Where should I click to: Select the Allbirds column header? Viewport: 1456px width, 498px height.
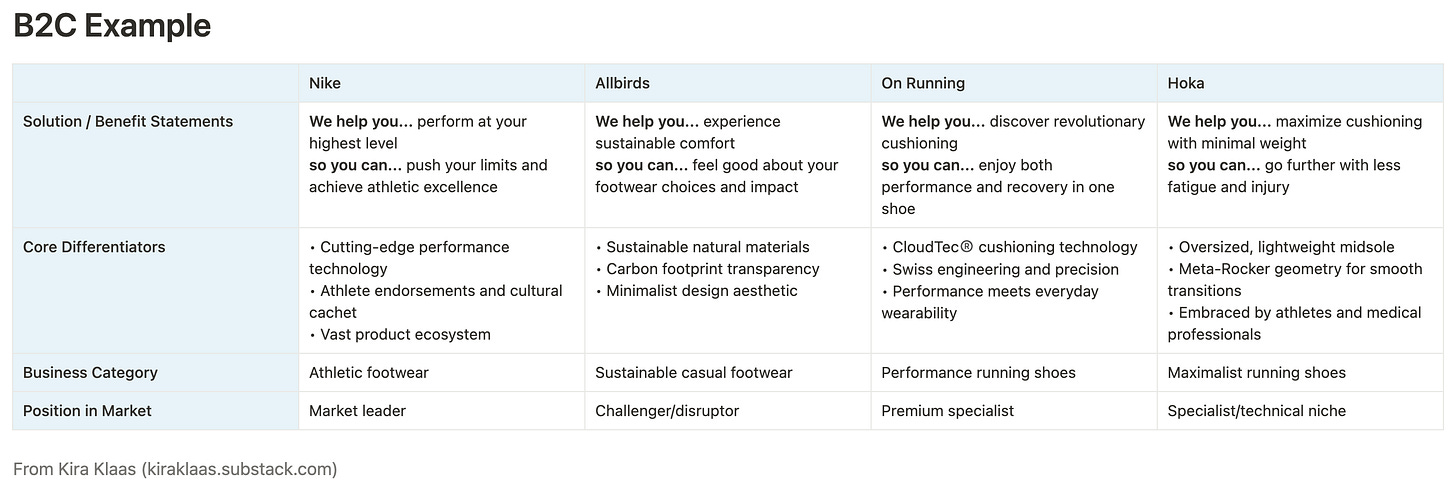click(622, 83)
